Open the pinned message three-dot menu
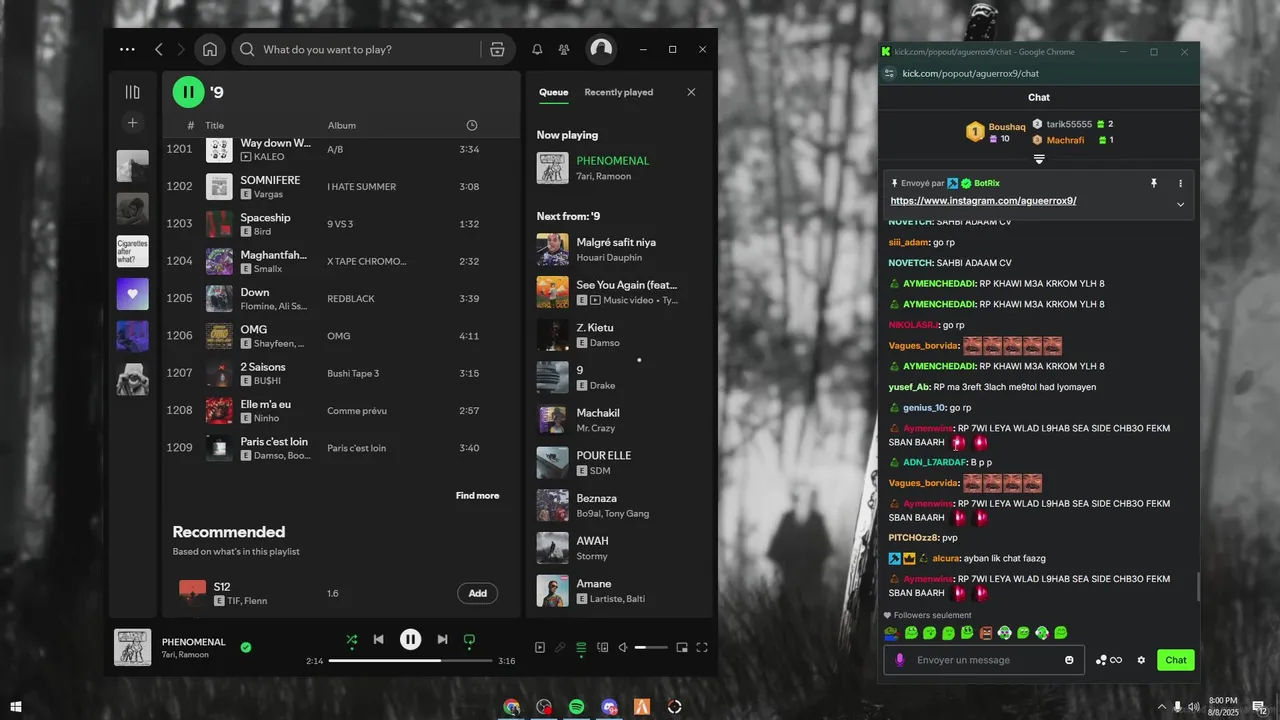 (x=1180, y=184)
